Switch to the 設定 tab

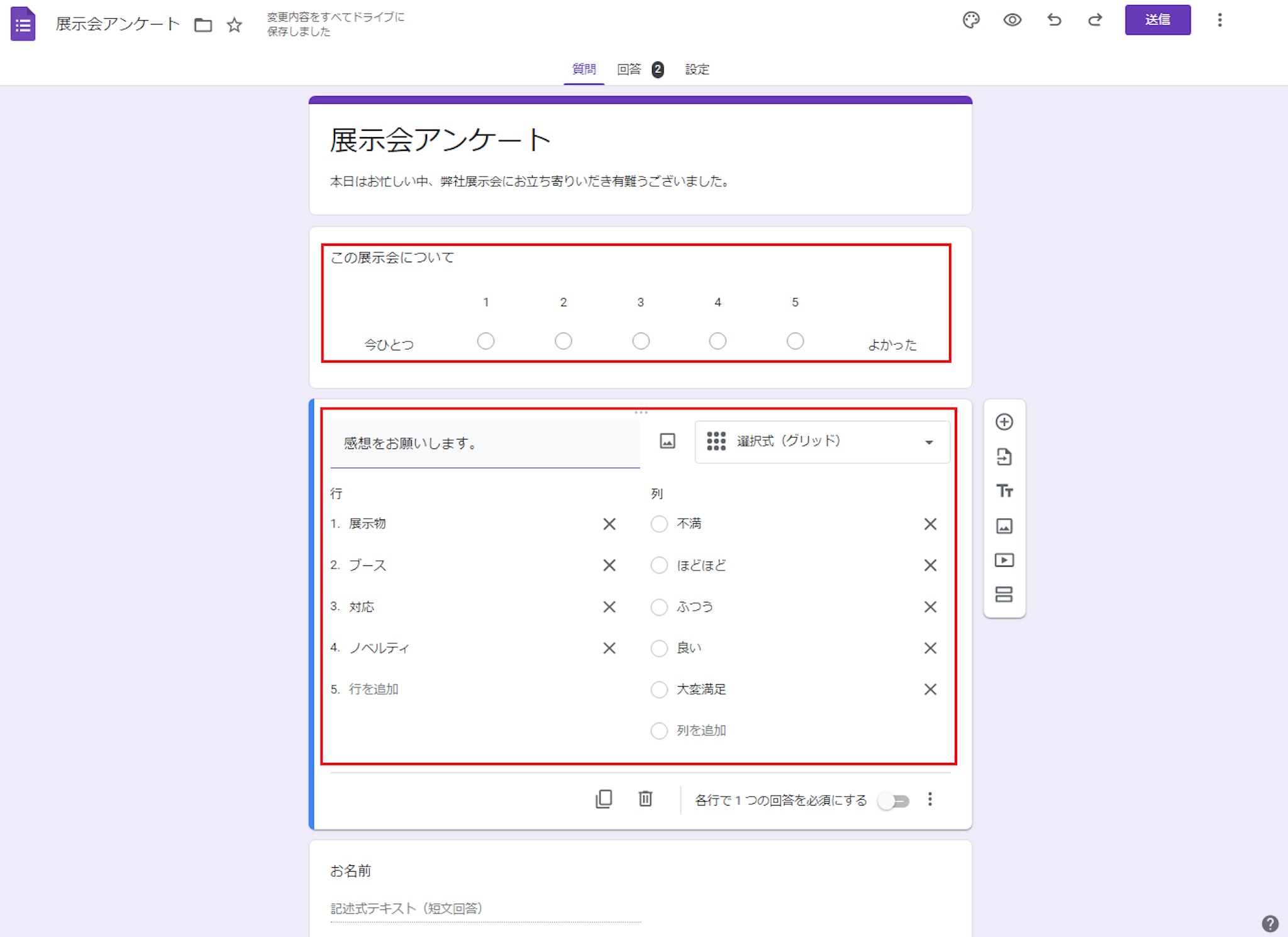coord(697,69)
